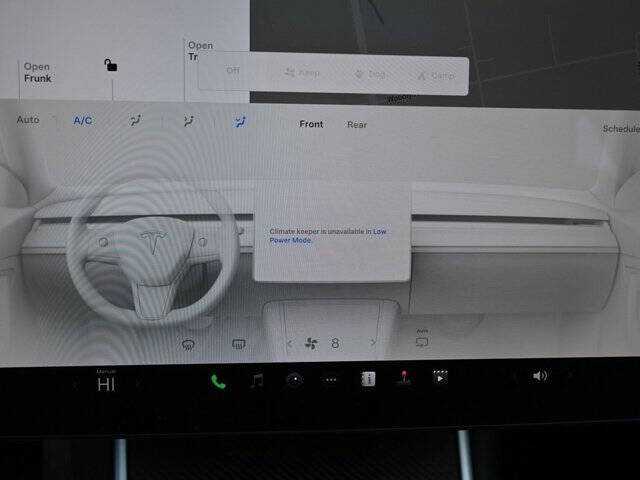Toggle the blue feet-level airflow icon
The image size is (640, 480).
240,122
